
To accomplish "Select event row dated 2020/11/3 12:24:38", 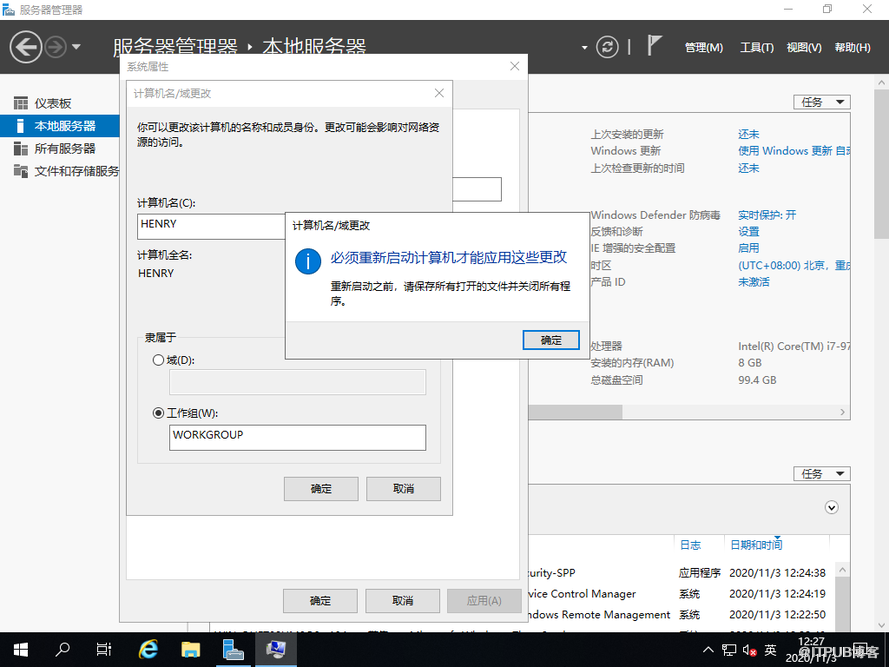I will (679, 573).
